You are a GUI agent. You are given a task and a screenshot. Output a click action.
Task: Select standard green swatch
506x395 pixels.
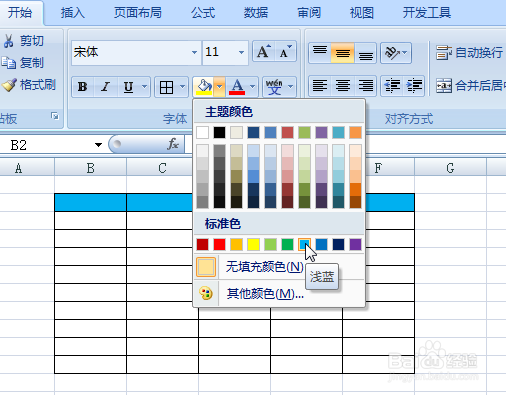tap(287, 244)
